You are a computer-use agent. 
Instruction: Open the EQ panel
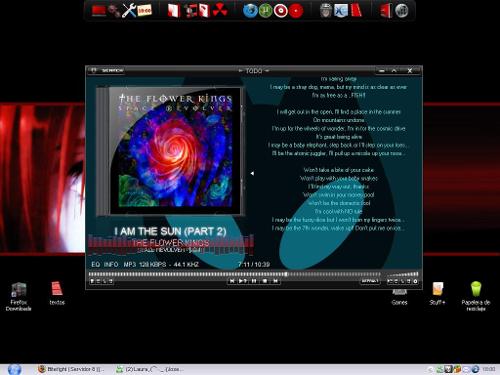[95, 264]
